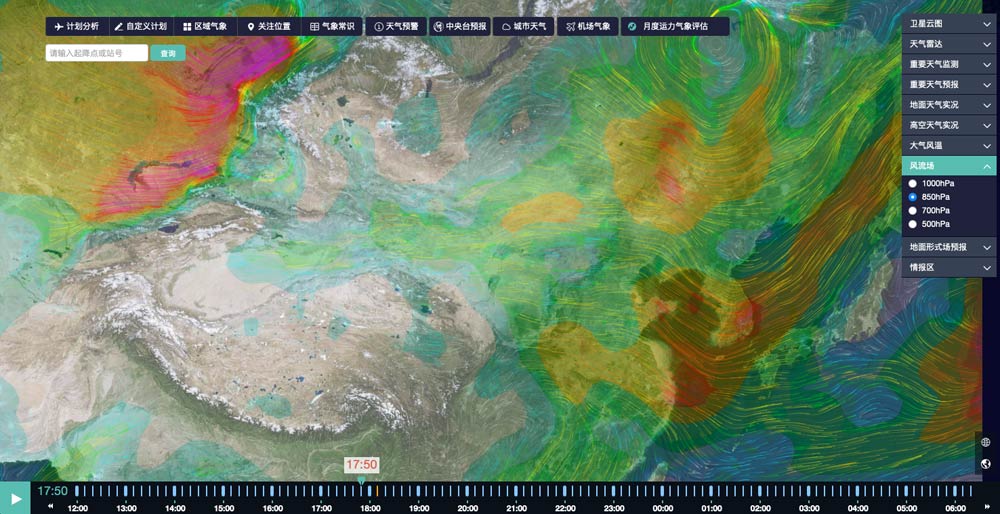1000x514 pixels.
Task: Click the upper globe icon at bottom right
Action: [985, 442]
